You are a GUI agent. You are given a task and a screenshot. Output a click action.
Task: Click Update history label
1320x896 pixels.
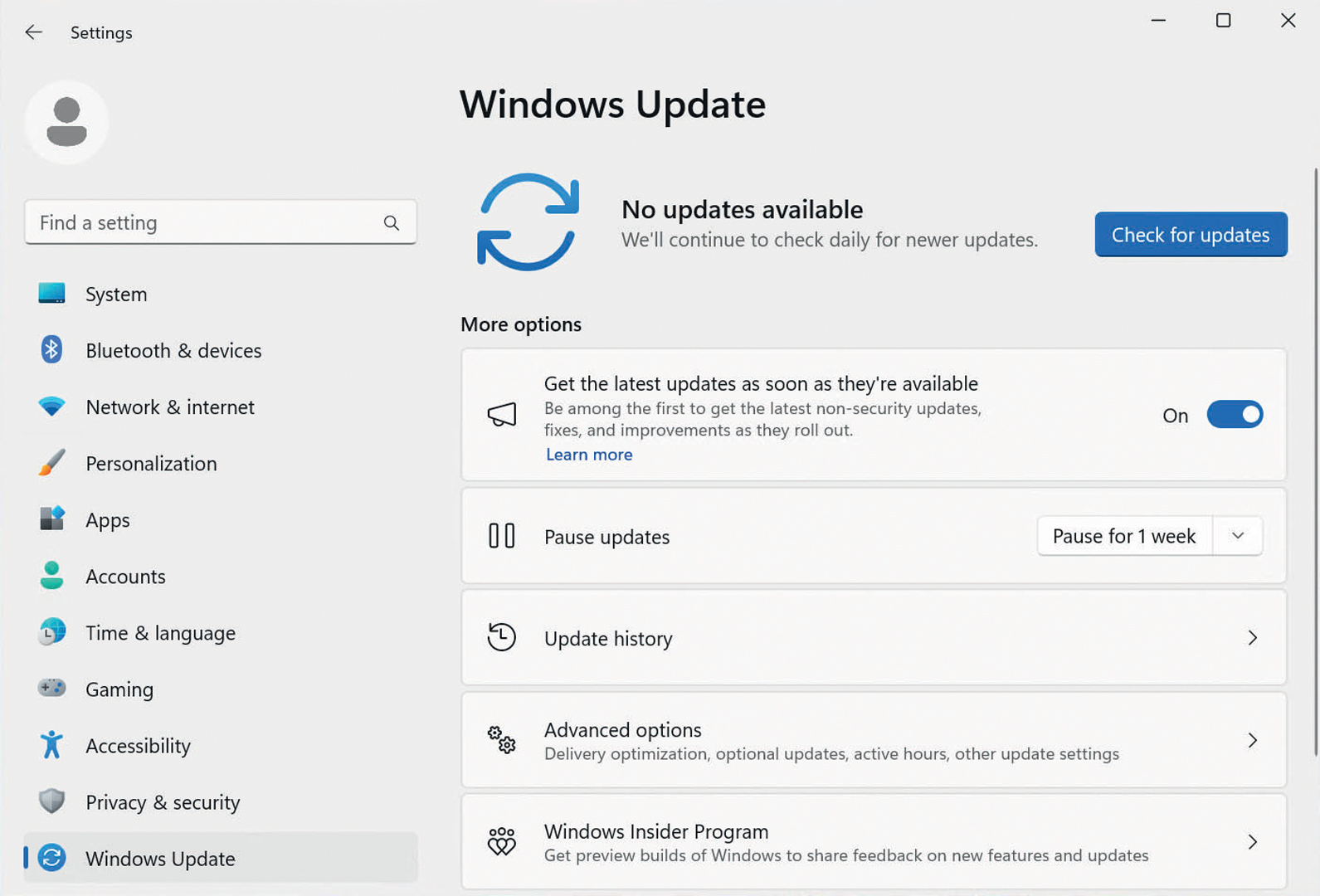[608, 638]
